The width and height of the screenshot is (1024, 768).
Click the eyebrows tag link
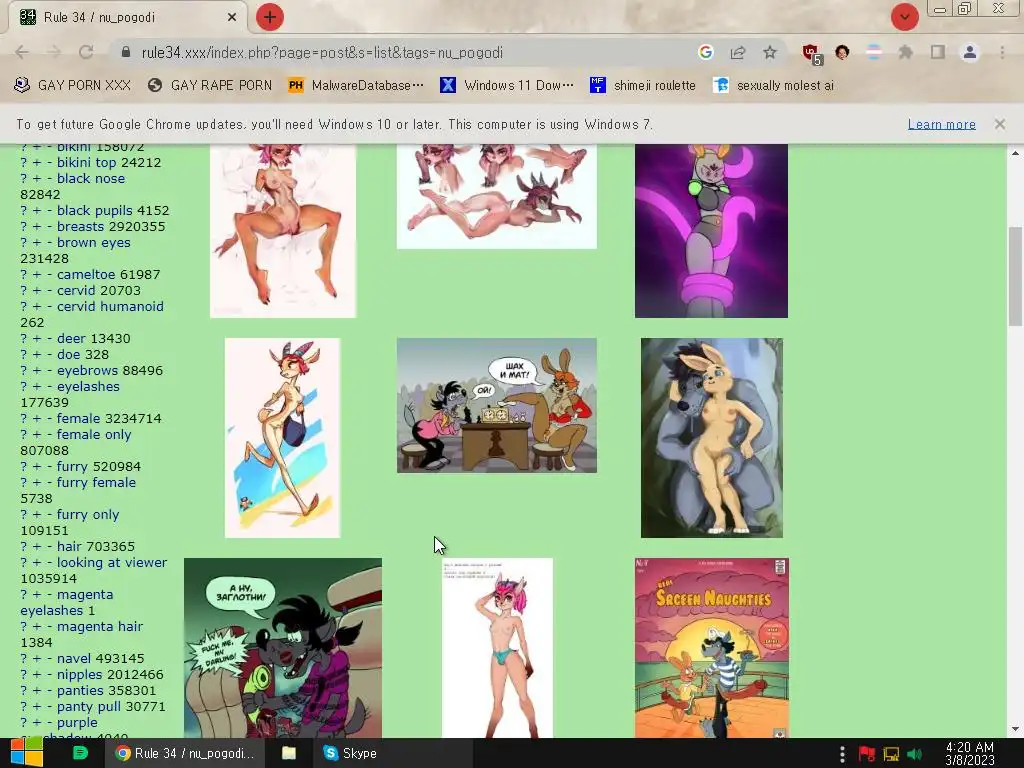(88, 370)
